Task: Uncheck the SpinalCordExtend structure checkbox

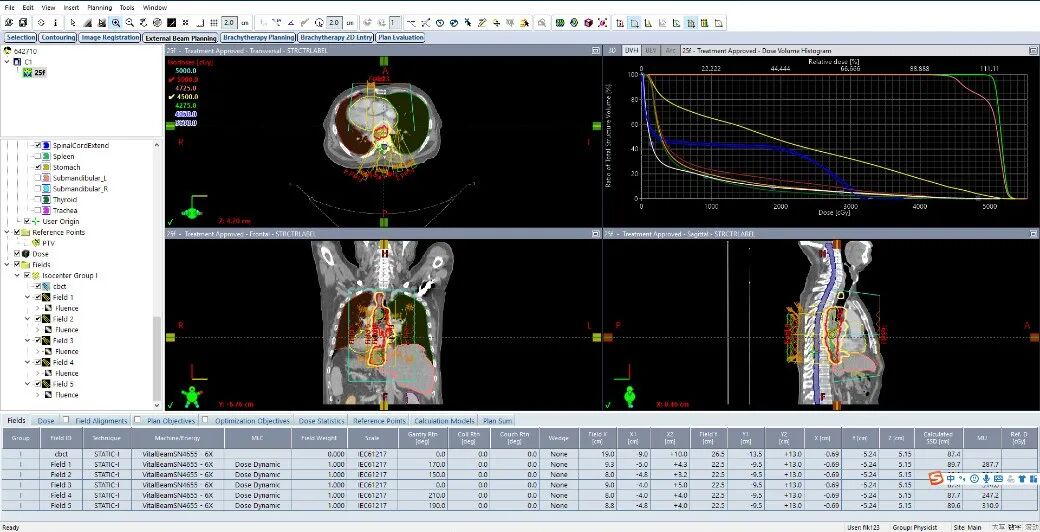Action: [x=37, y=145]
